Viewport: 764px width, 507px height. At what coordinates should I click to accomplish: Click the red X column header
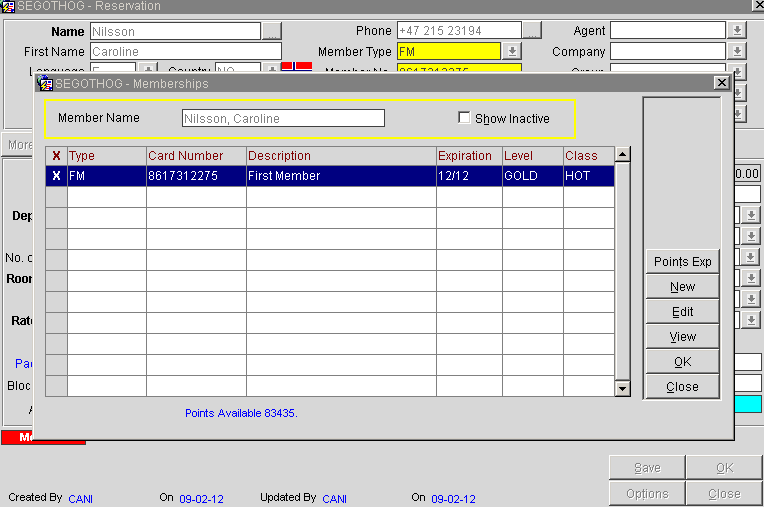[57, 156]
